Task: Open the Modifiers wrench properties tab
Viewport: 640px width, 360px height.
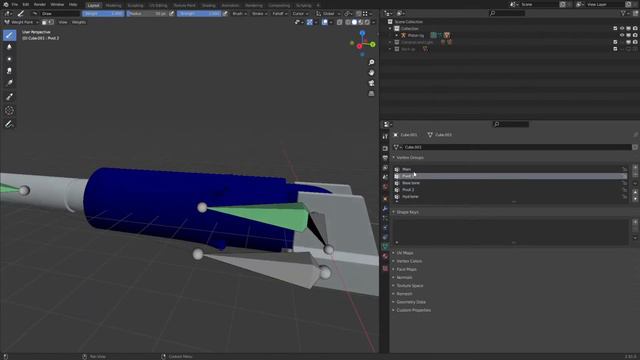Action: coord(385,208)
